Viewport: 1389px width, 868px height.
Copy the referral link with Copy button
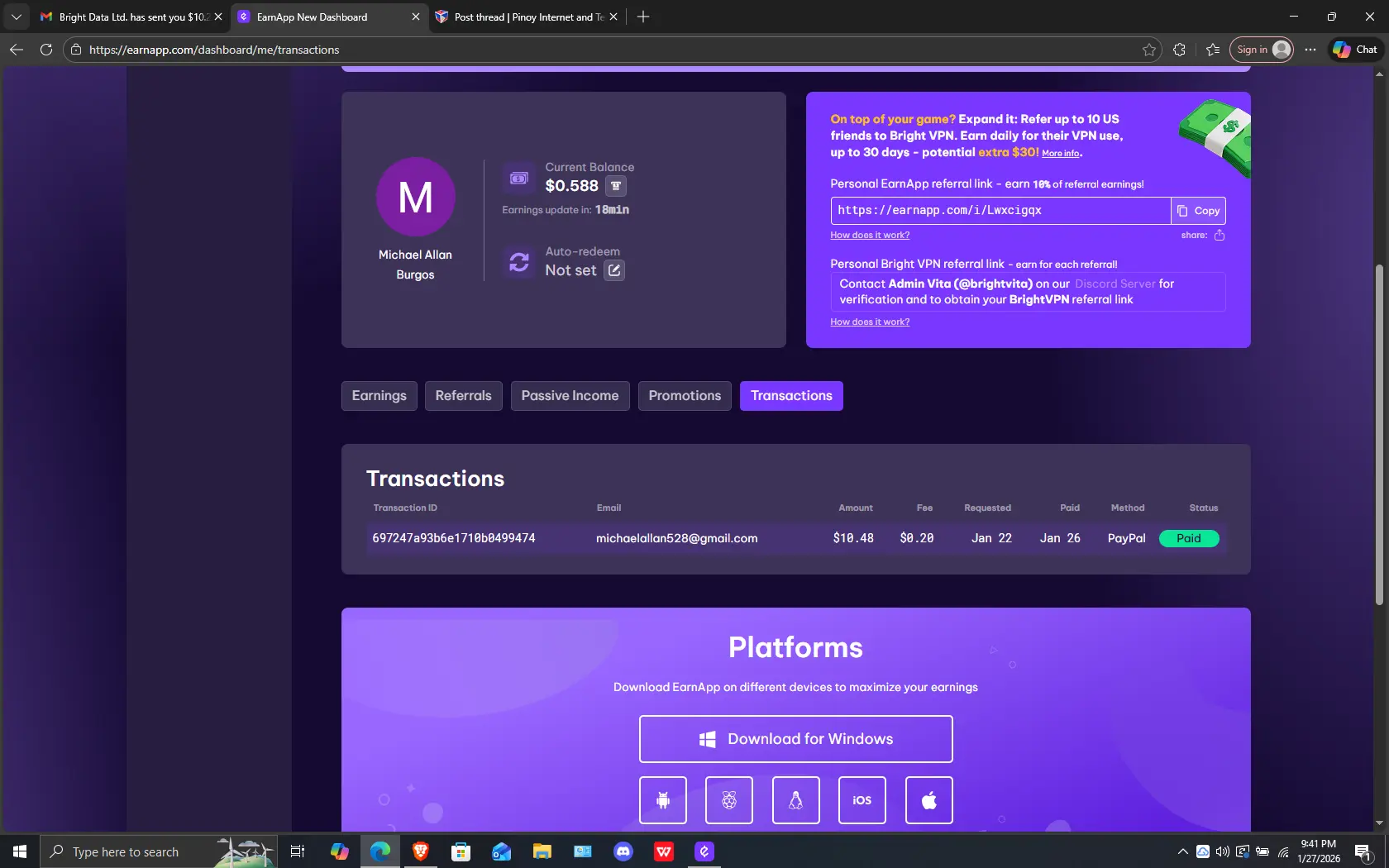(1199, 211)
